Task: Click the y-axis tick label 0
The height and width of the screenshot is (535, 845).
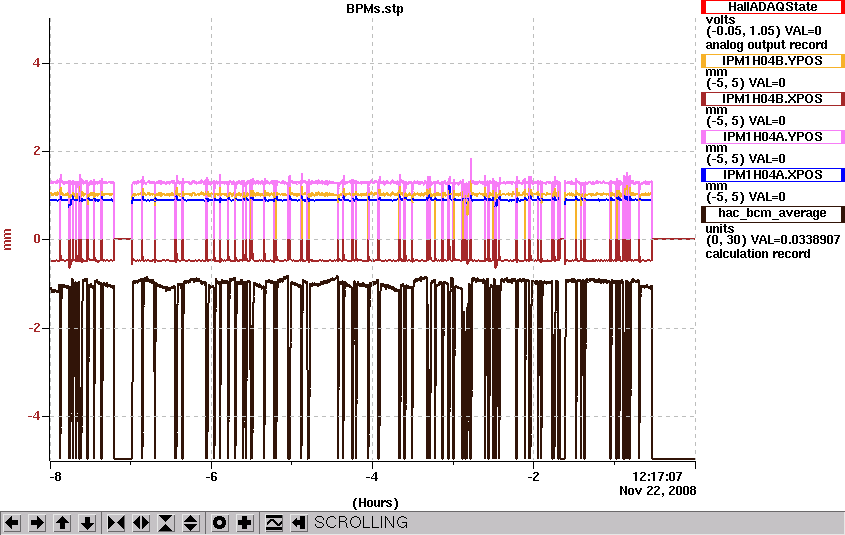Action: tap(37, 239)
